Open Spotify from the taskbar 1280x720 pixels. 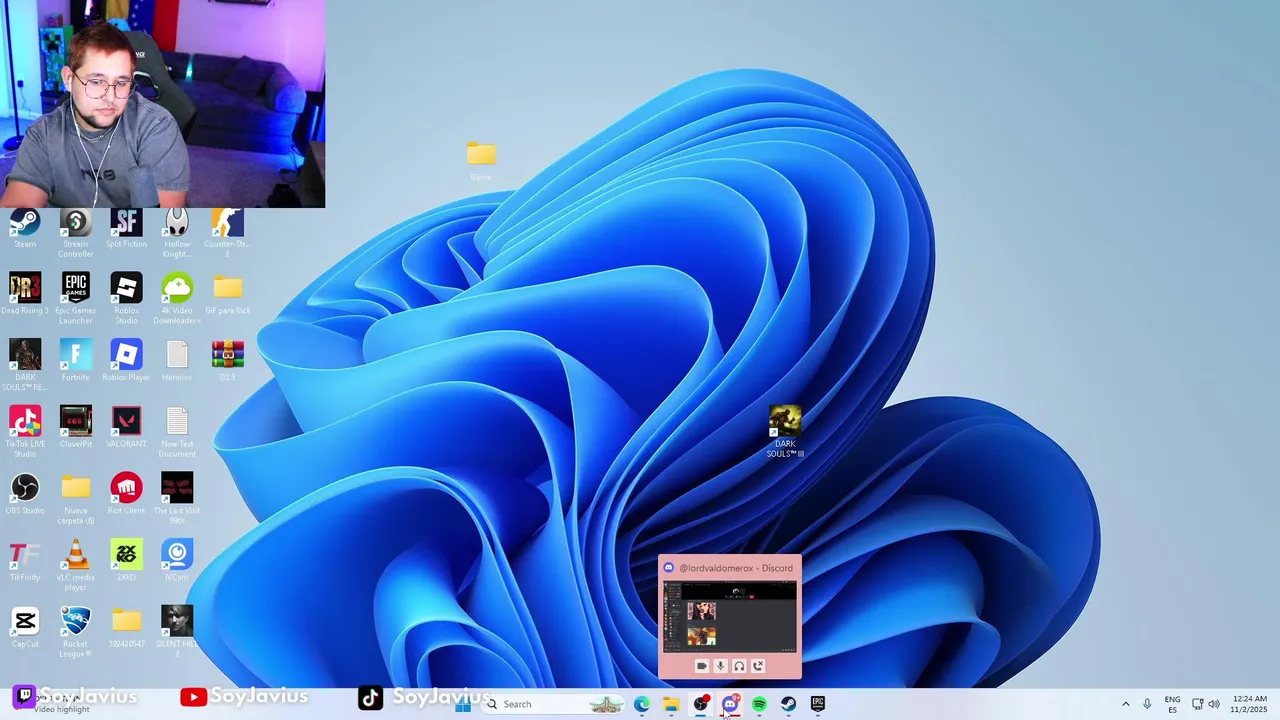coord(759,704)
